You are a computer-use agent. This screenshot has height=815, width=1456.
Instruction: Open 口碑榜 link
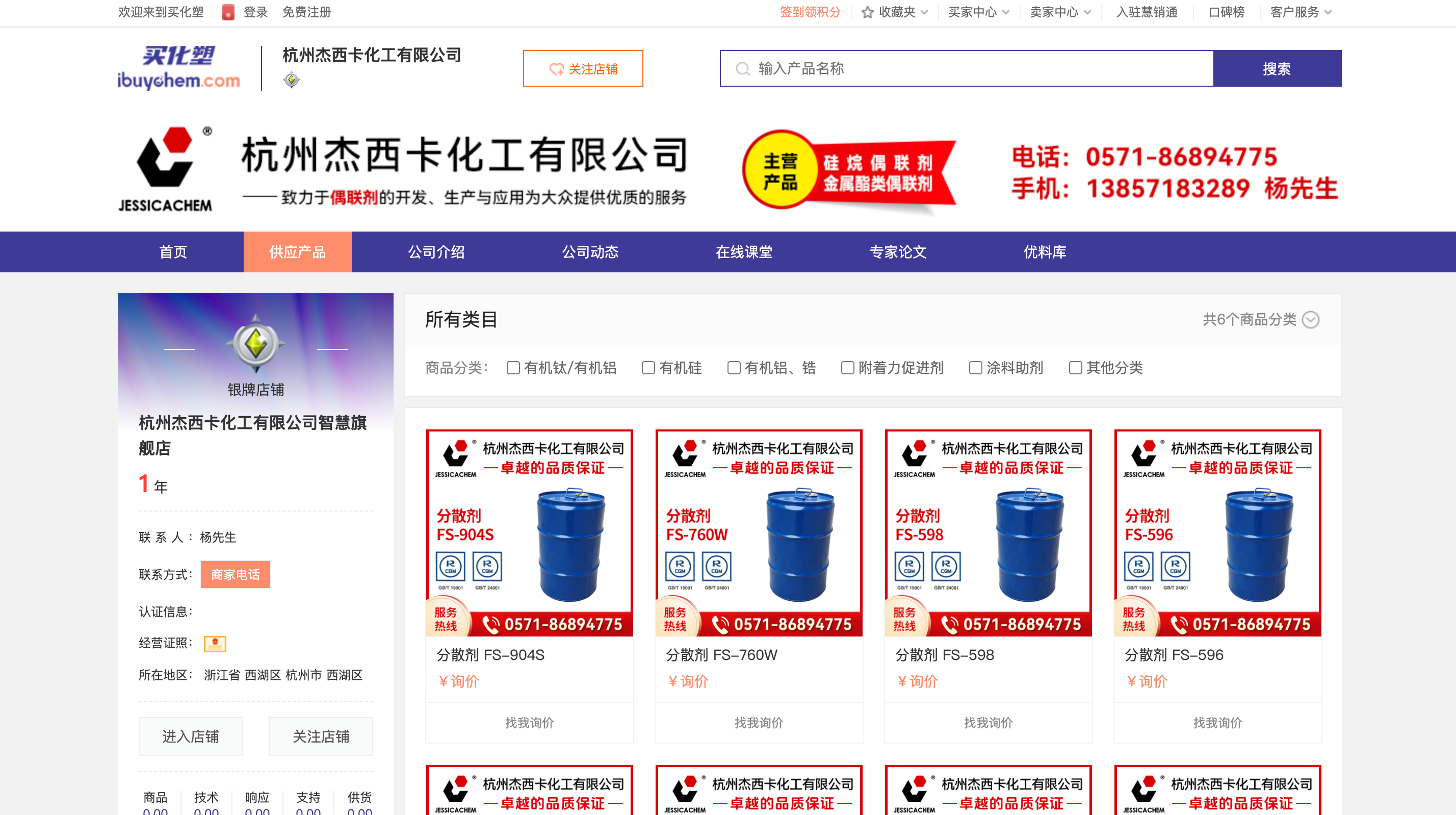[1227, 12]
